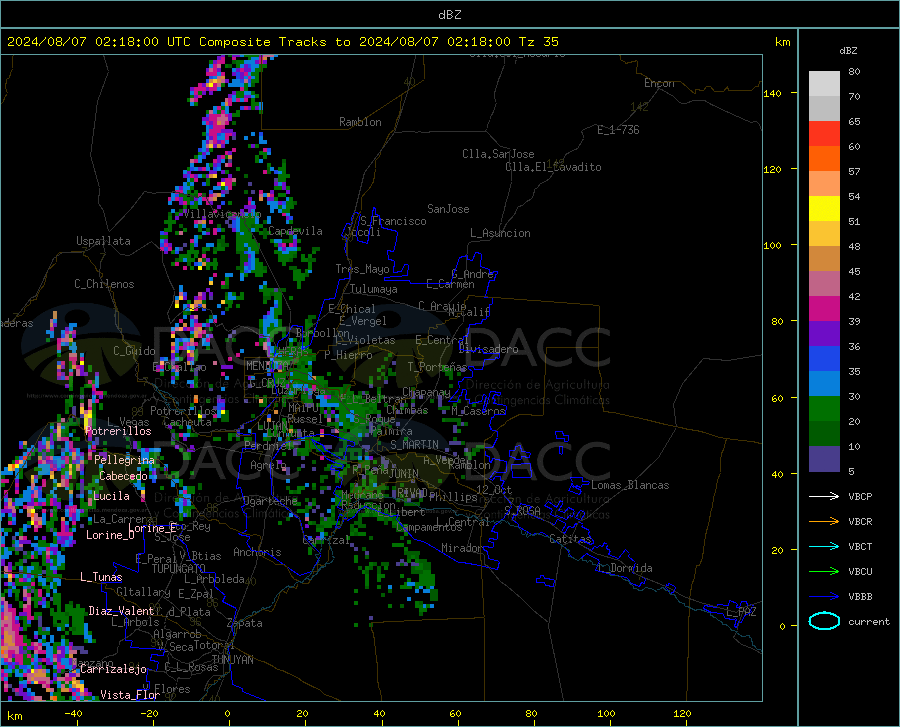The height and width of the screenshot is (727, 900).
Task: Choose the gold 48-51 dBZ swatch
Action: 824,234
